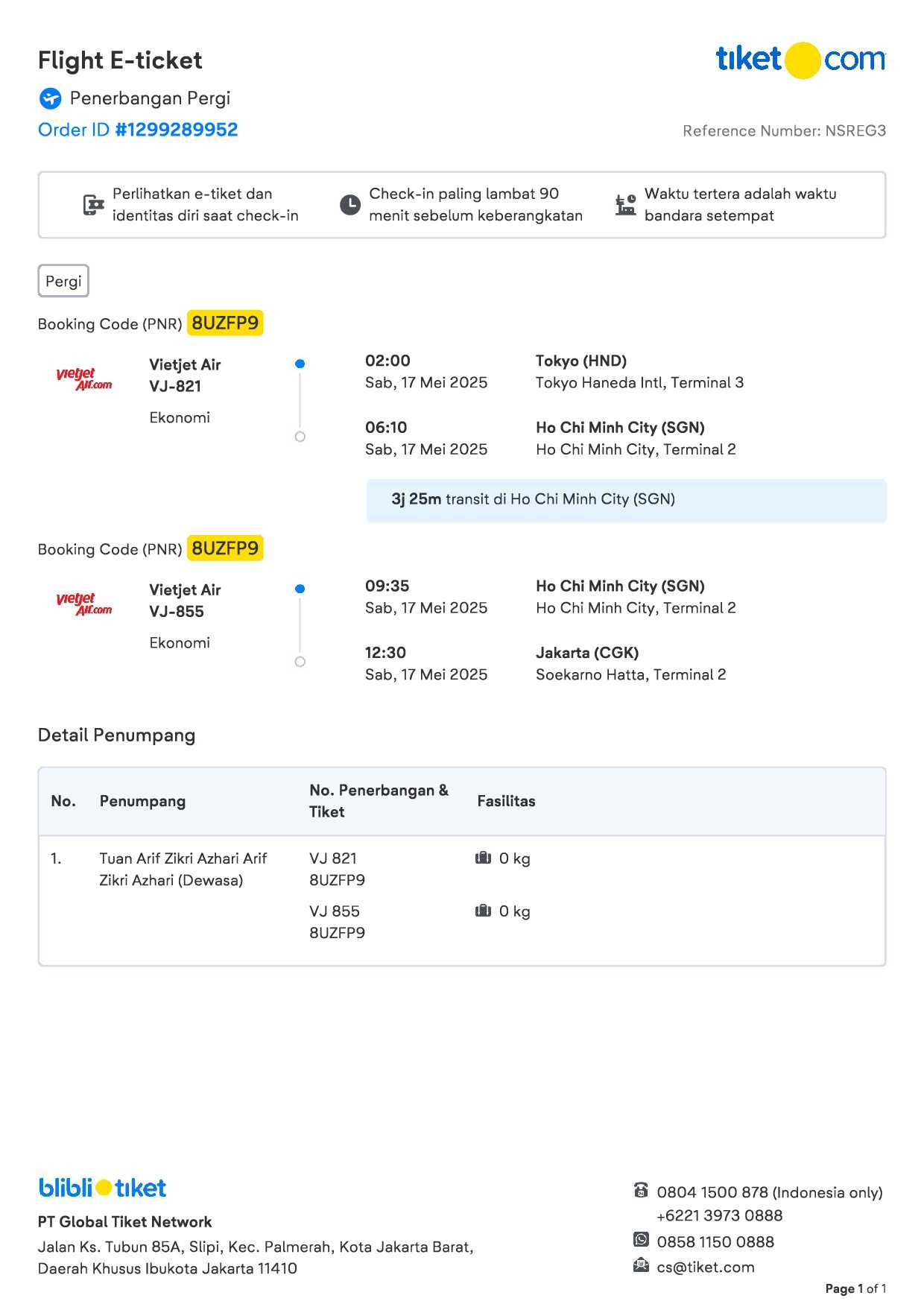Select the Pergi tag label

(x=63, y=281)
